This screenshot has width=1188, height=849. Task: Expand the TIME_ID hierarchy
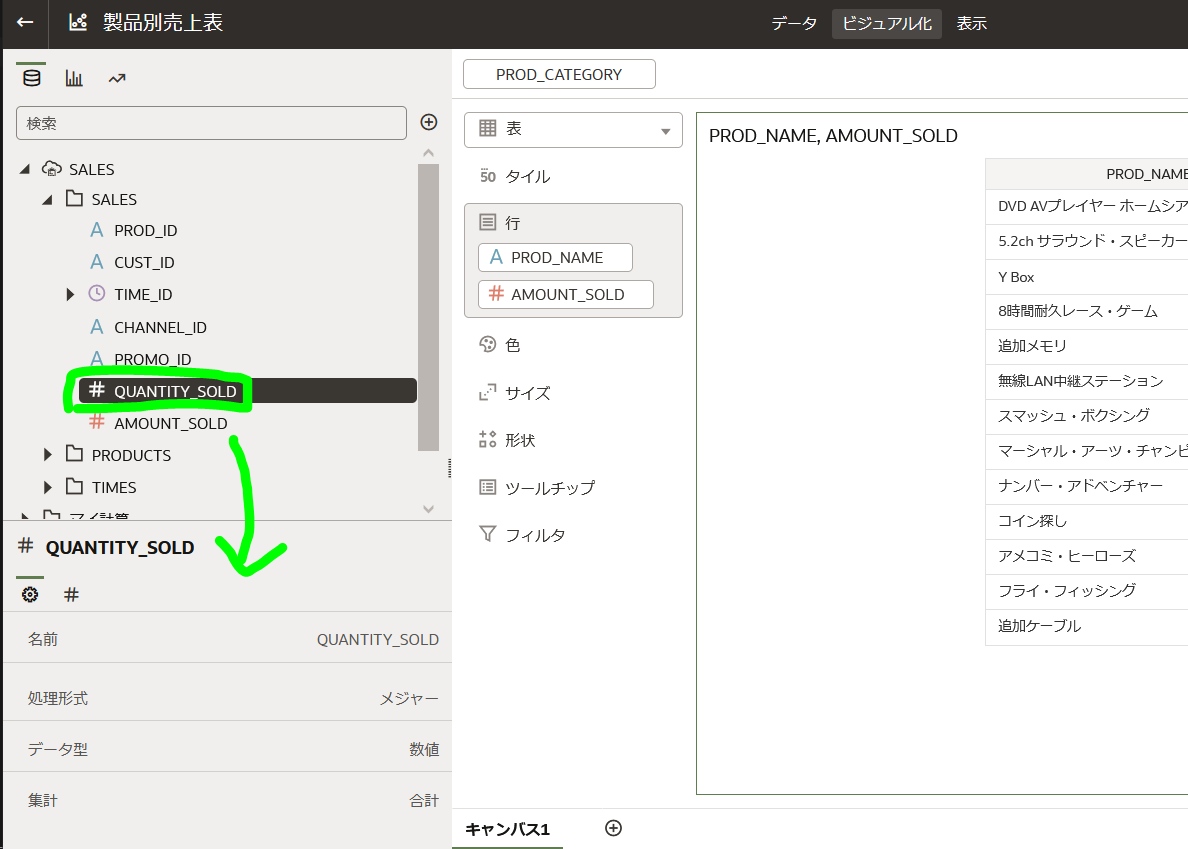[70, 294]
